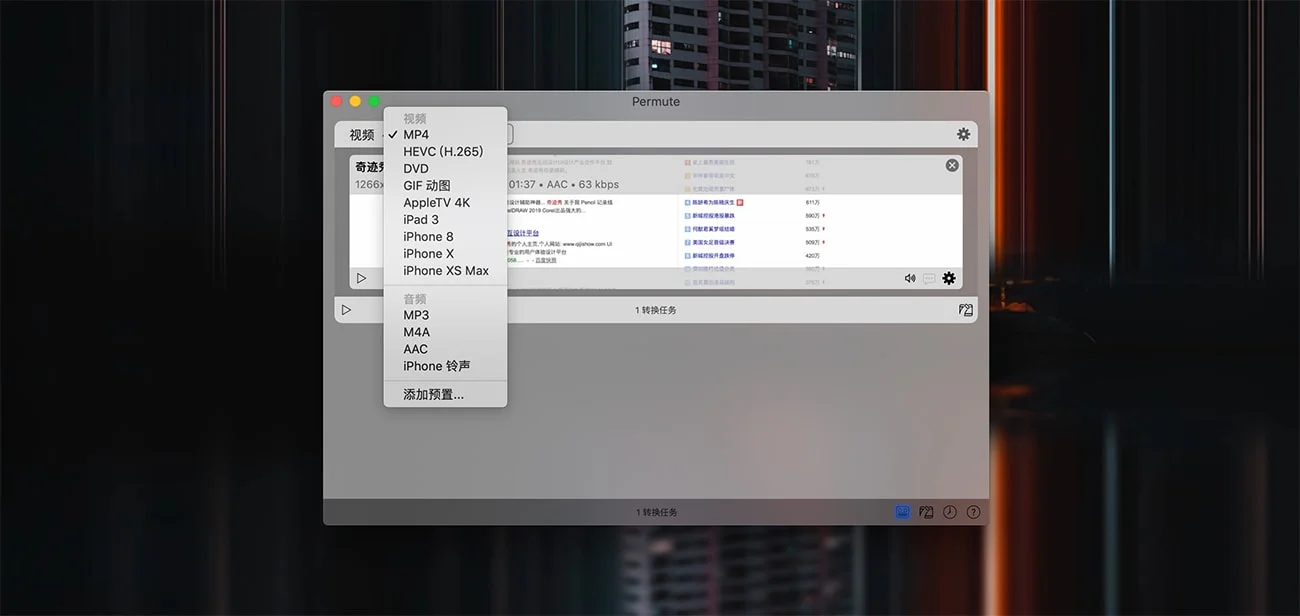
Task: Click 添加预置... to add a preset
Action: tap(433, 395)
